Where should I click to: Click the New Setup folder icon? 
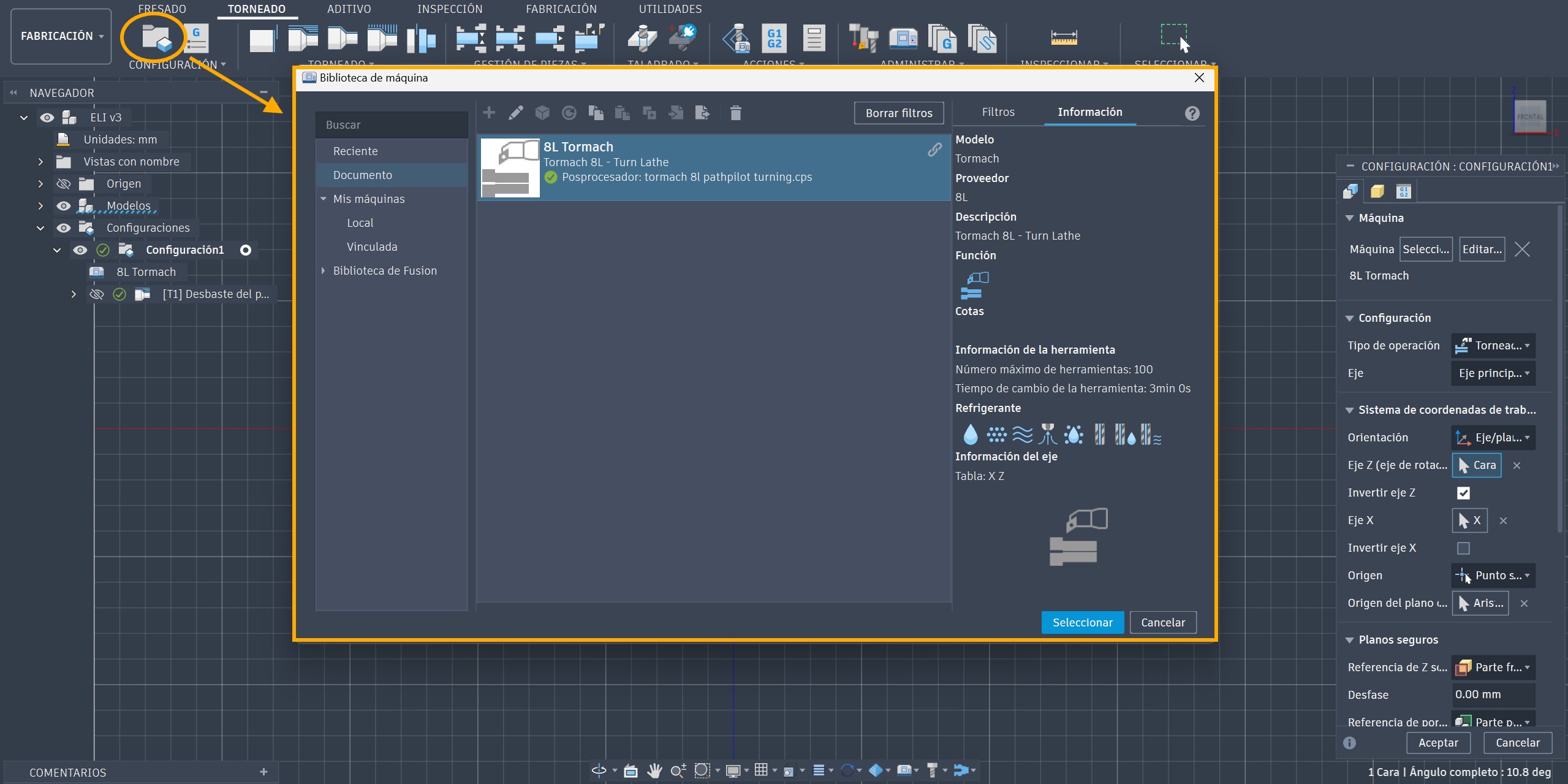[156, 38]
